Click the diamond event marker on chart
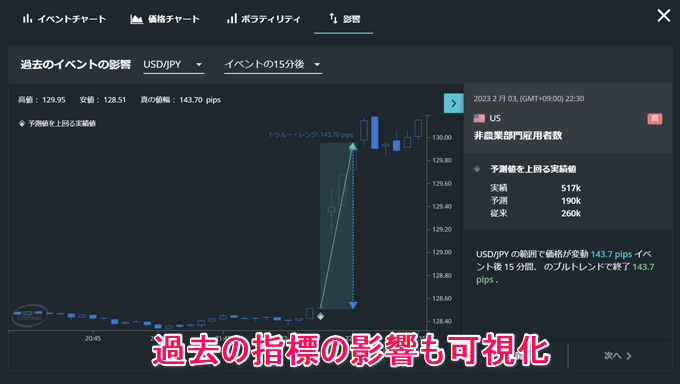 320,316
